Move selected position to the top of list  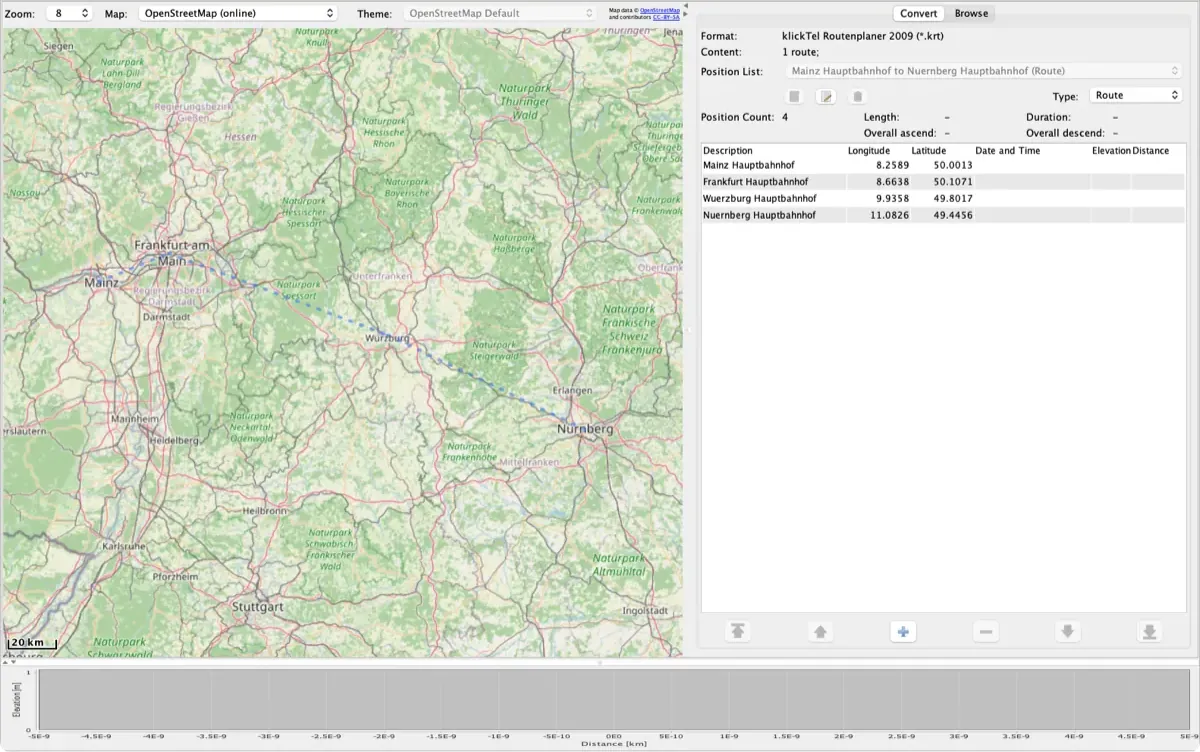(x=738, y=632)
